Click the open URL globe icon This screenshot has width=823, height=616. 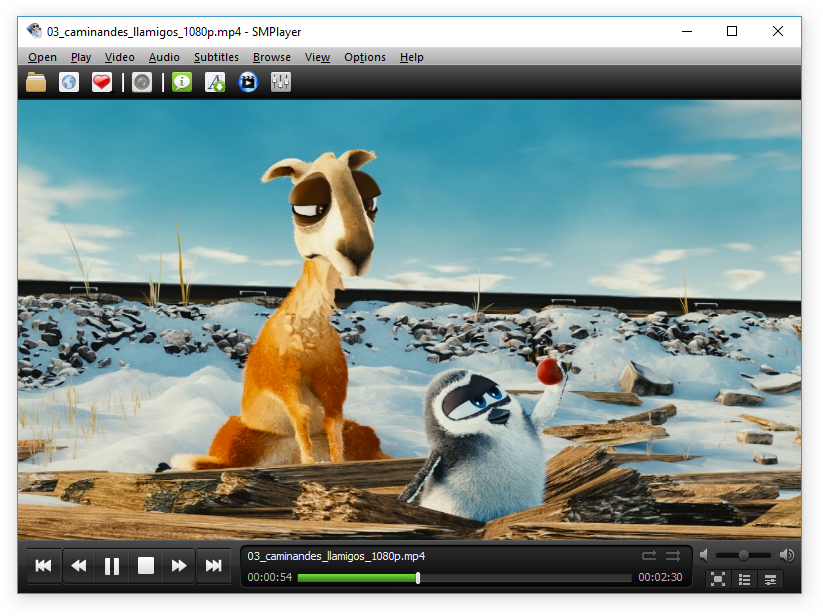click(x=69, y=83)
